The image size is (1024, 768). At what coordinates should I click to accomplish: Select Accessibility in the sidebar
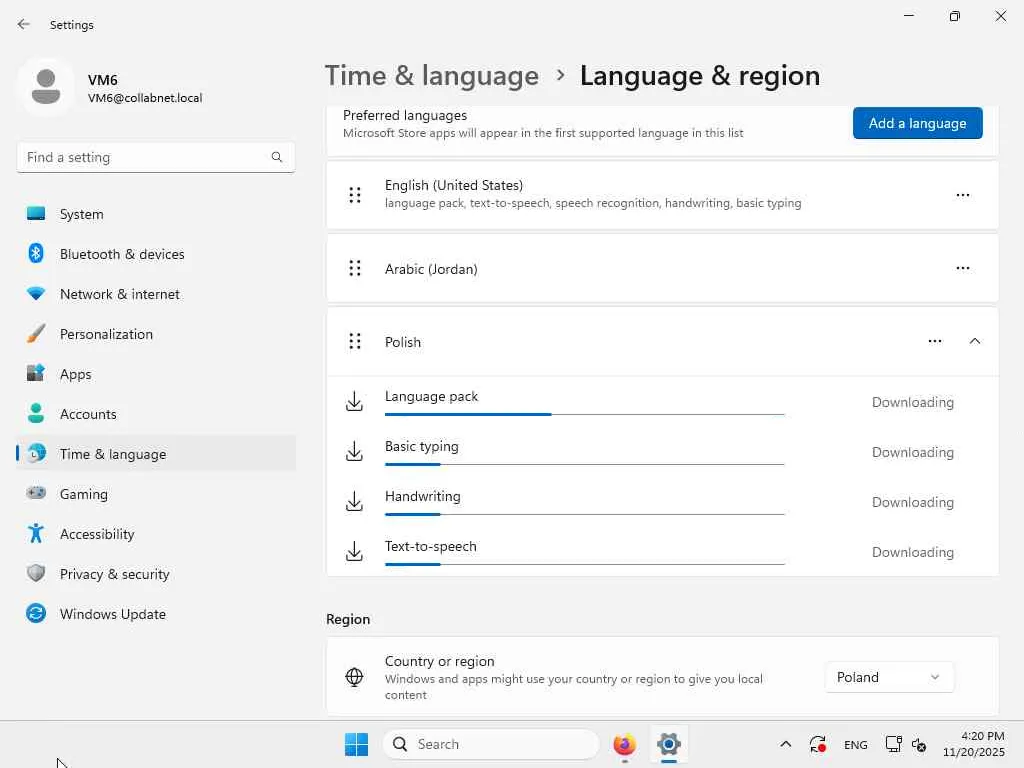(x=97, y=534)
